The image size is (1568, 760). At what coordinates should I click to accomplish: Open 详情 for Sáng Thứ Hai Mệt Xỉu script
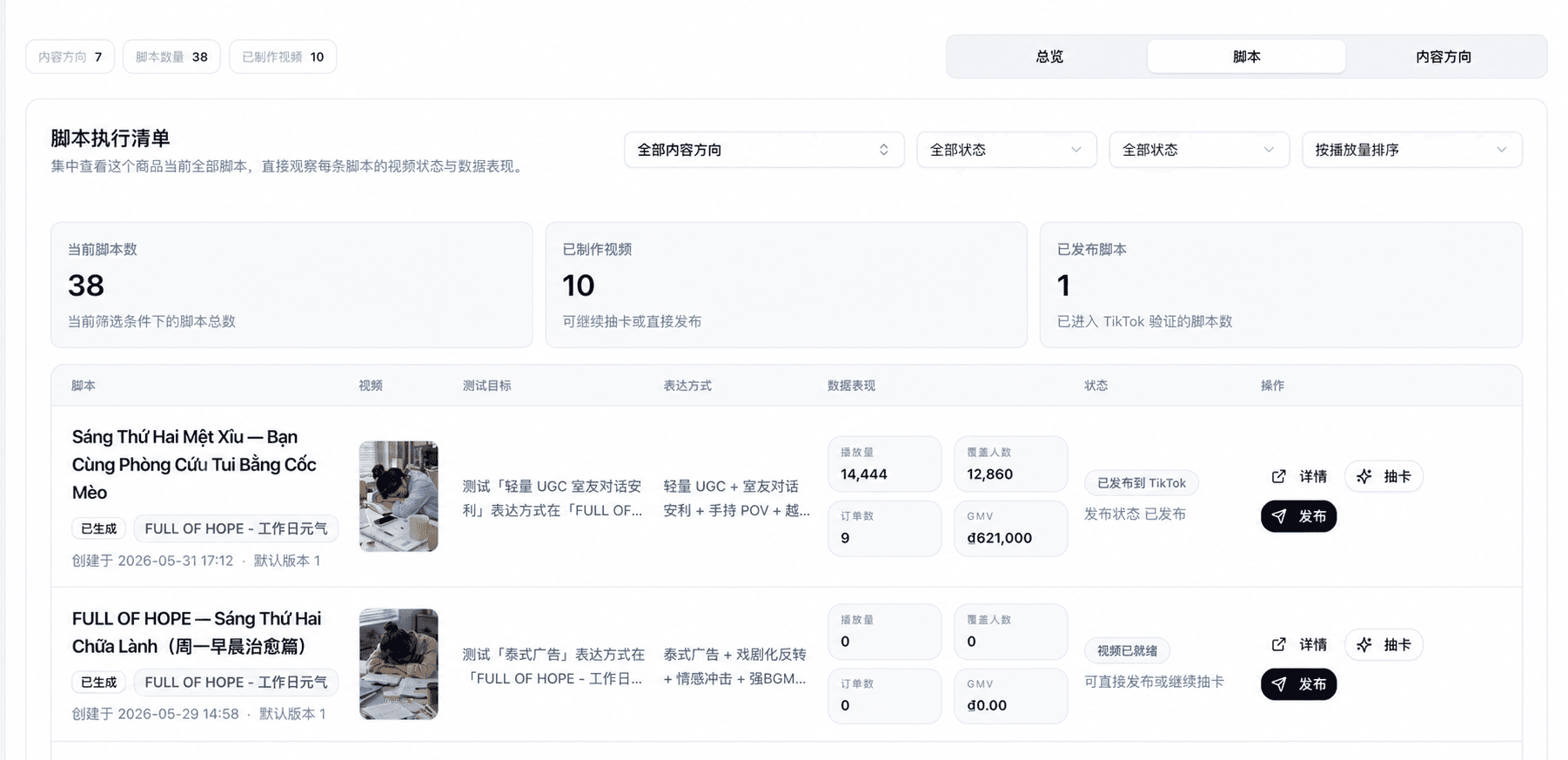pos(1299,476)
